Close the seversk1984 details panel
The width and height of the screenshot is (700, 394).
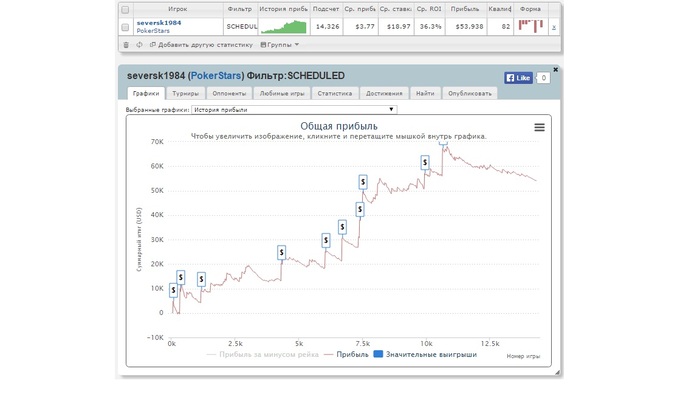[x=555, y=70]
